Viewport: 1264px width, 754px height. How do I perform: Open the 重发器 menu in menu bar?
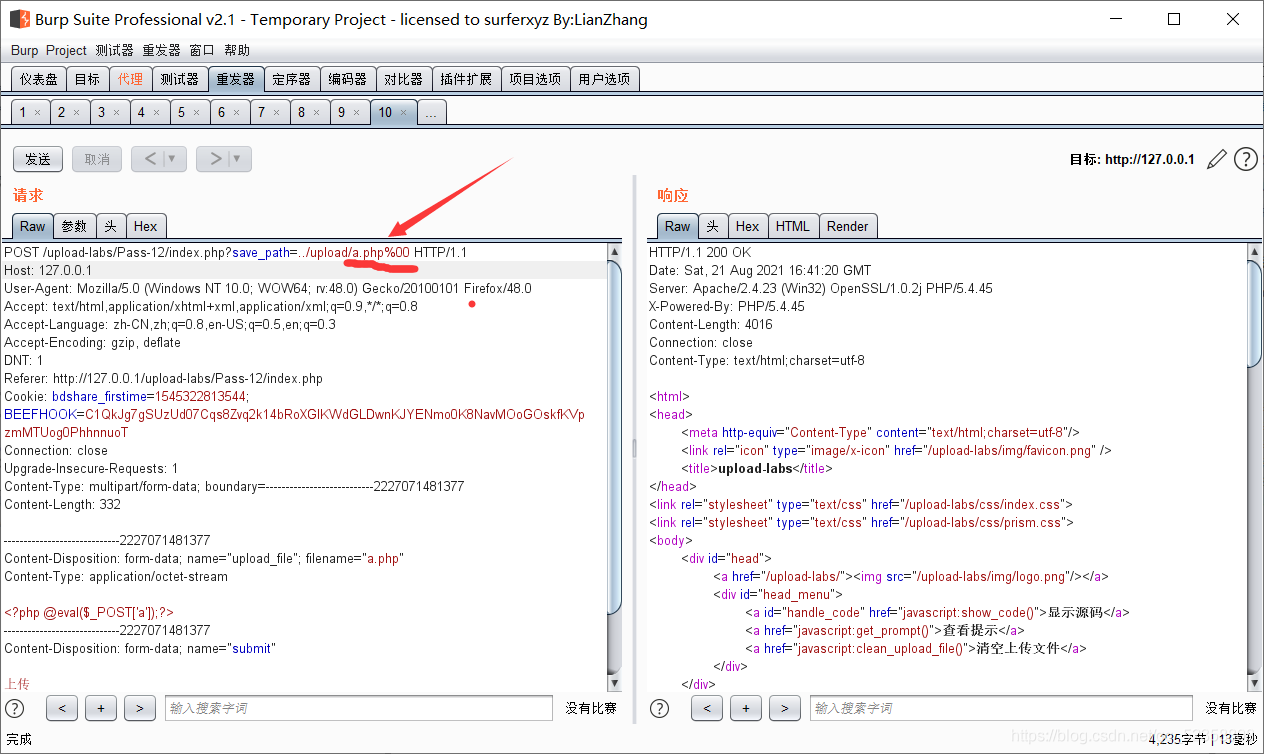[161, 50]
